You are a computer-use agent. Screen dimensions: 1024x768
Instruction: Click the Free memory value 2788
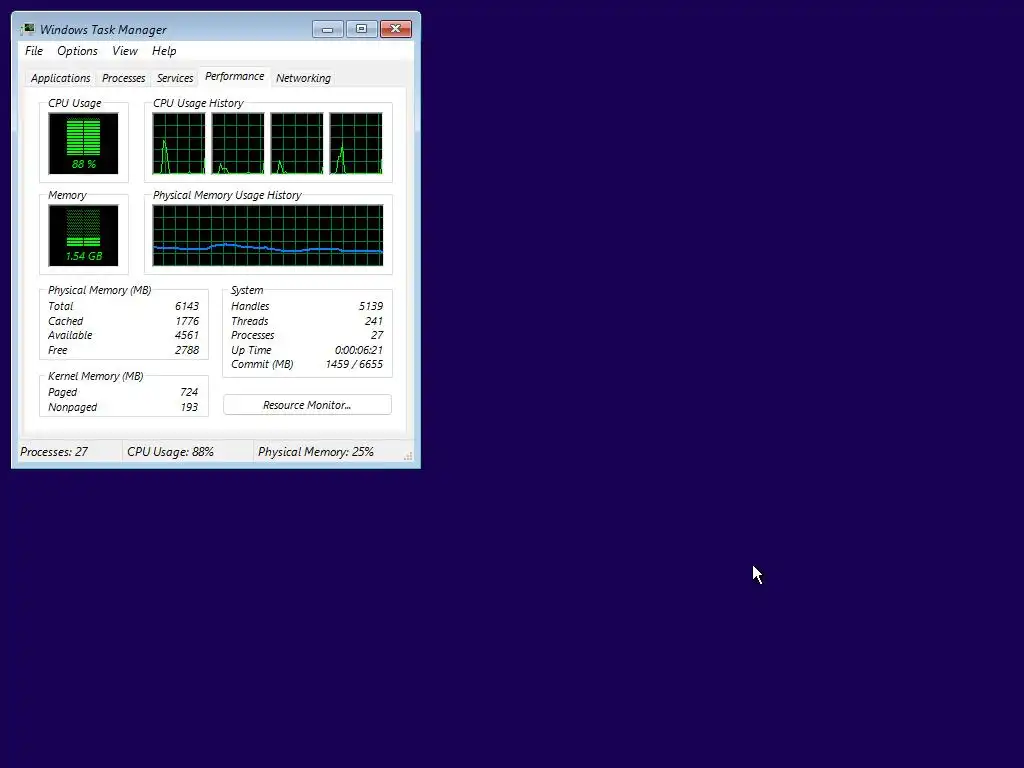click(x=187, y=351)
